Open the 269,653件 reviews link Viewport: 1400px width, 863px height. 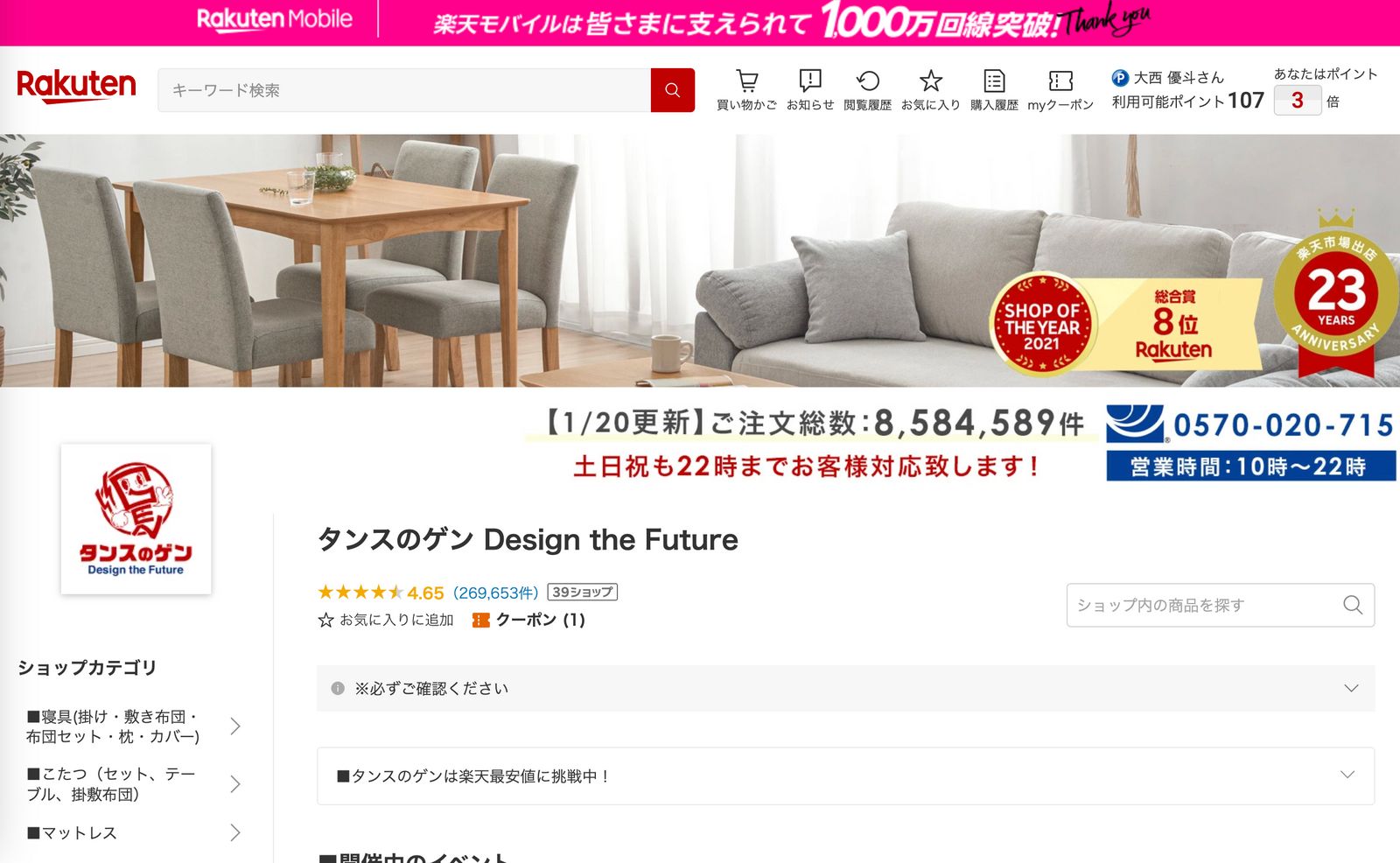pyautogui.click(x=495, y=593)
